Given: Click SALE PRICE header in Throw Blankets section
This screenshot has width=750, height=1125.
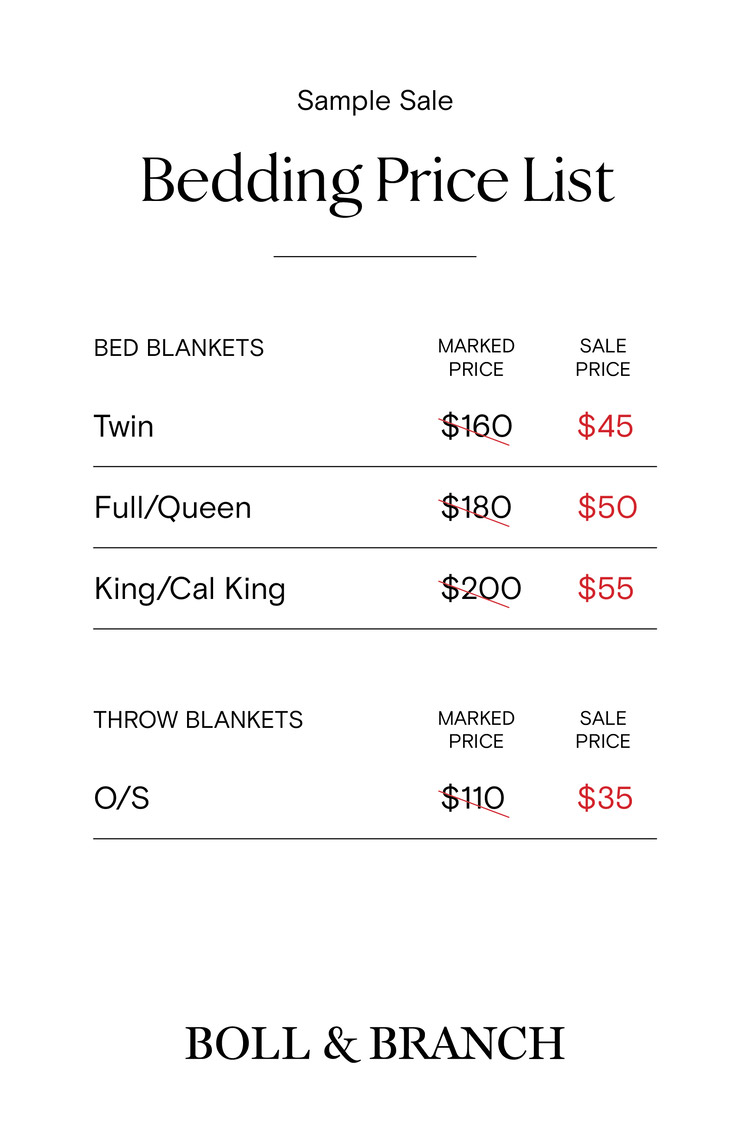Looking at the screenshot, I should point(603,730).
